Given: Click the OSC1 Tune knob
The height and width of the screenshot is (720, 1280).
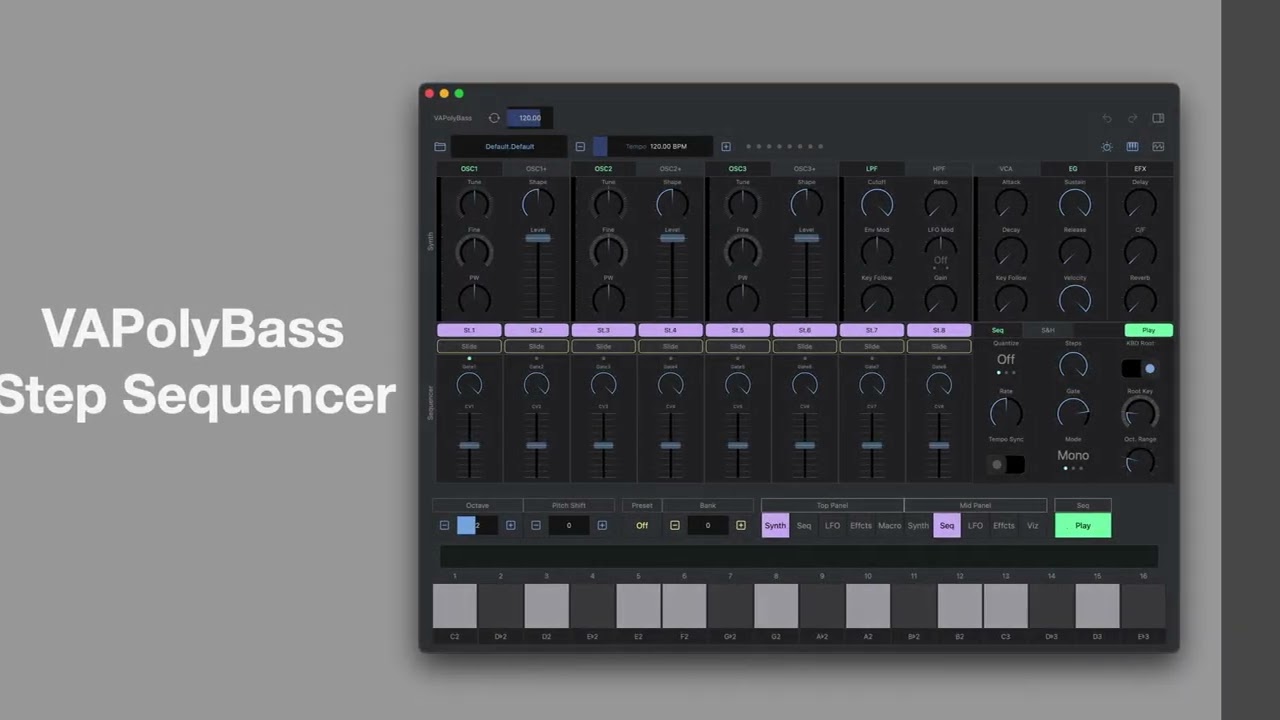Looking at the screenshot, I should pos(474,204).
